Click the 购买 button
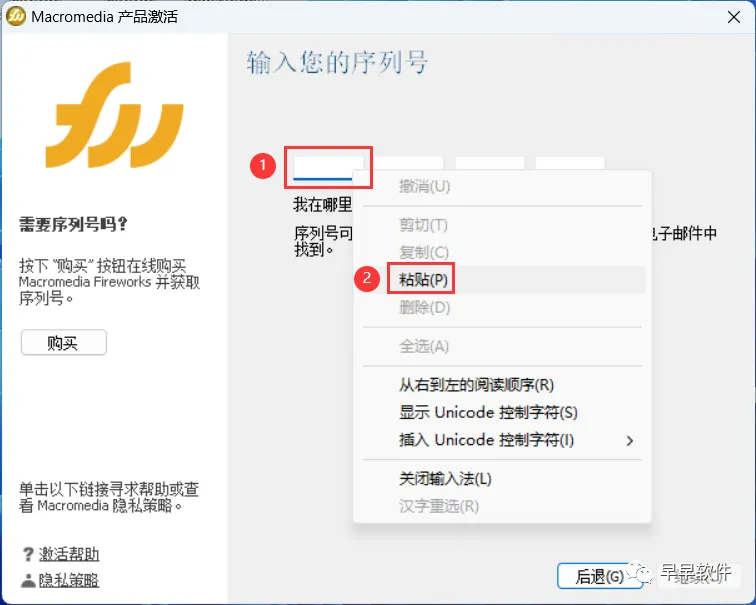This screenshot has width=756, height=605. [x=64, y=343]
